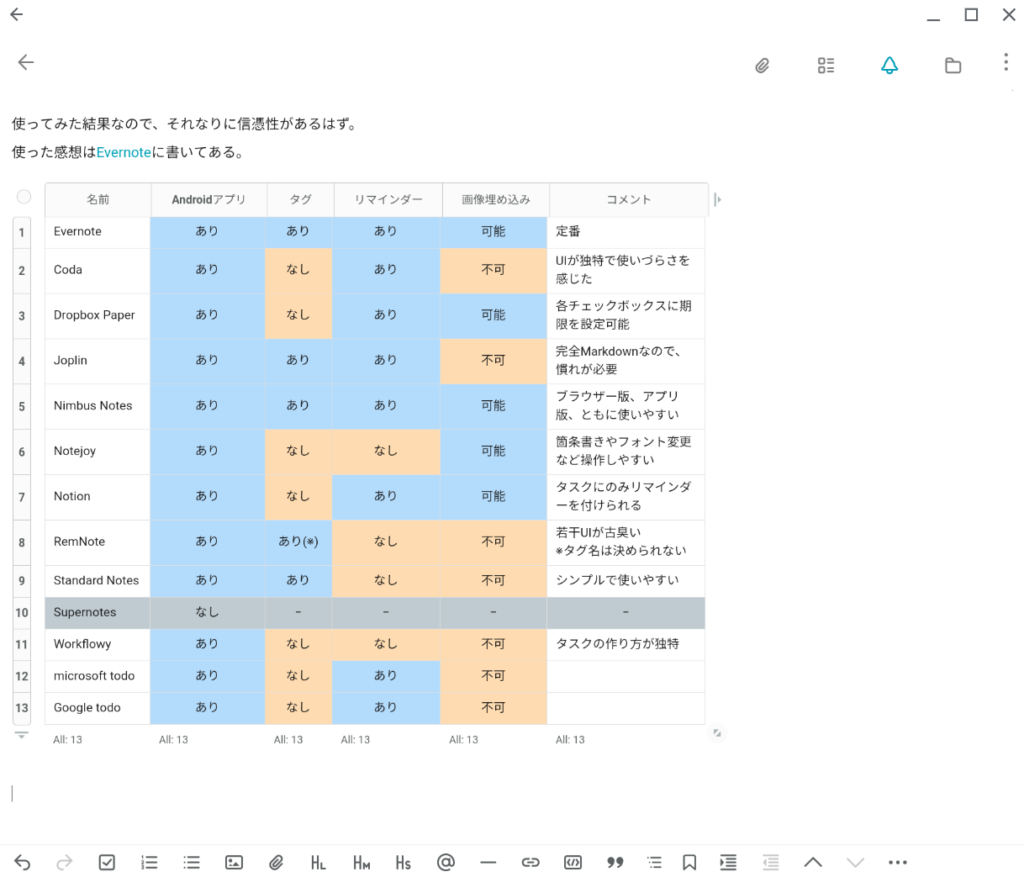This screenshot has height=877, width=1024.
Task: Insert a horizontal line divider
Action: [488, 863]
